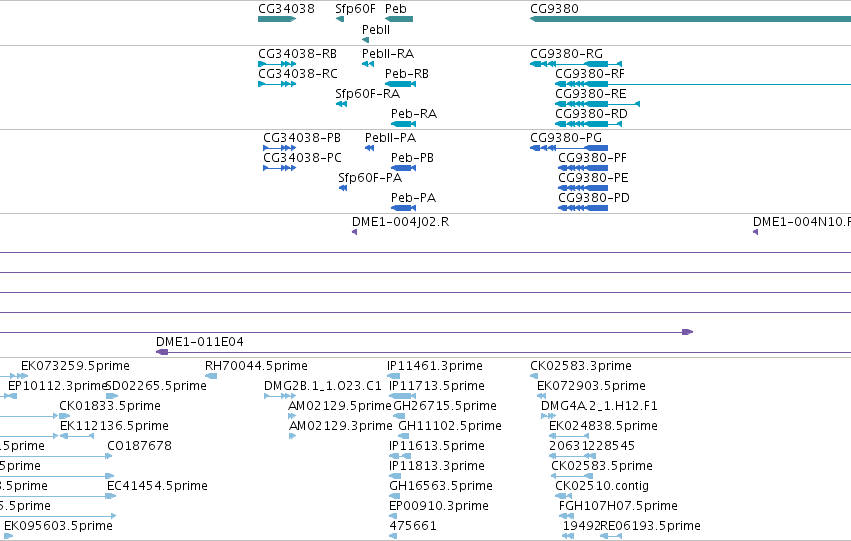This screenshot has width=851, height=541.
Task: Click protein CG34038-PB
Action: pos(280,148)
